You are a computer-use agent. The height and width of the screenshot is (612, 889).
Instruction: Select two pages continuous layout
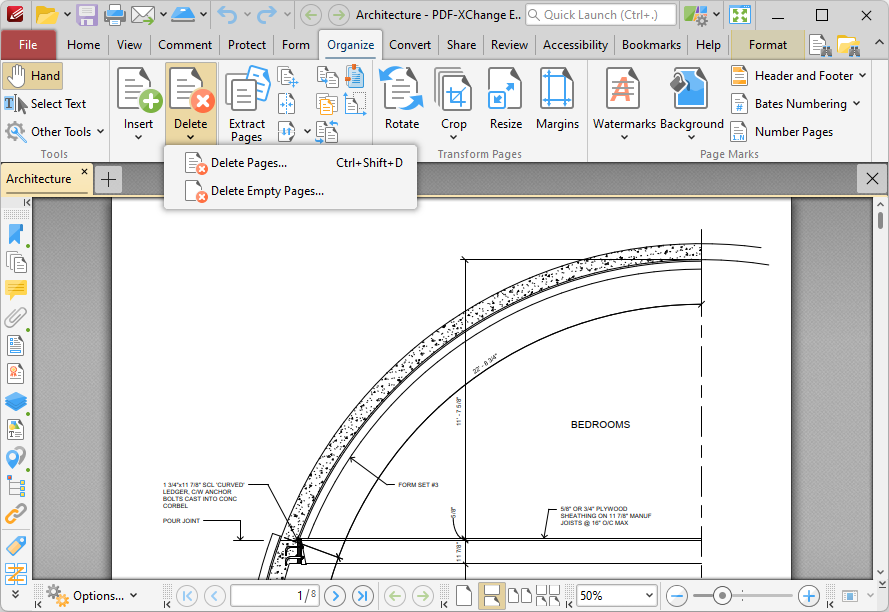coord(547,596)
